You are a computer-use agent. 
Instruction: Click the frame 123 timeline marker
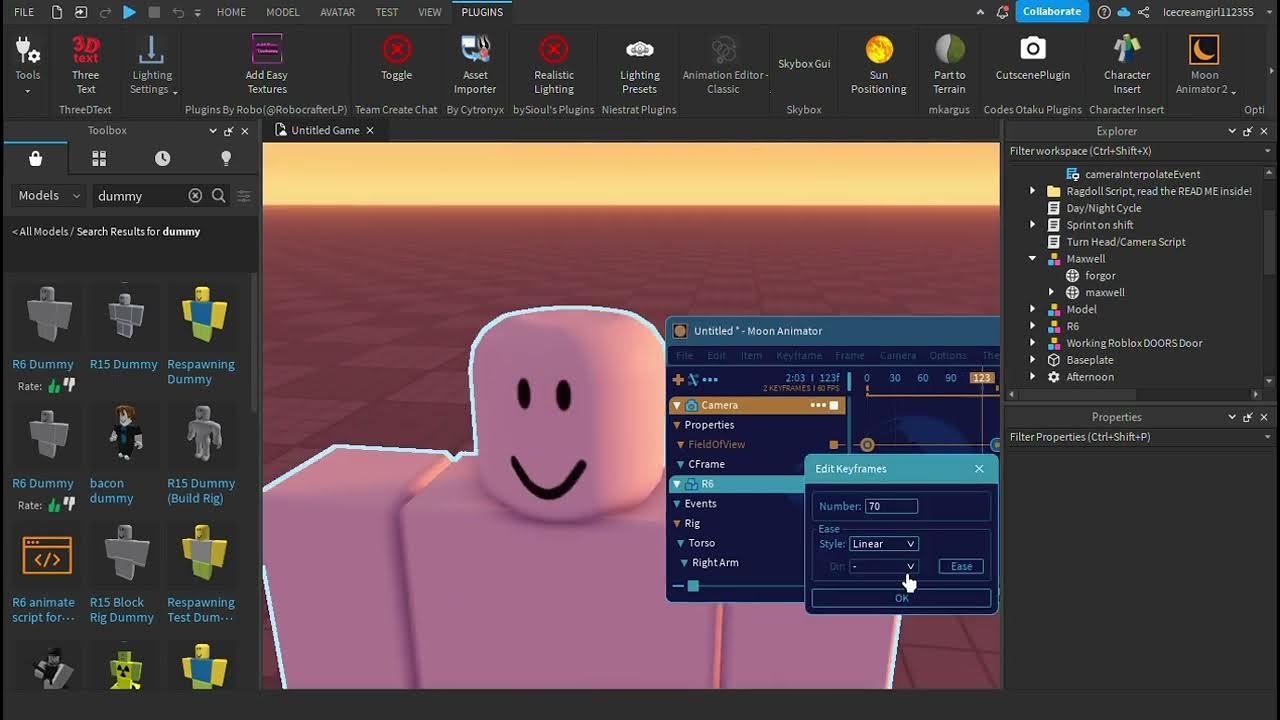(x=982, y=378)
